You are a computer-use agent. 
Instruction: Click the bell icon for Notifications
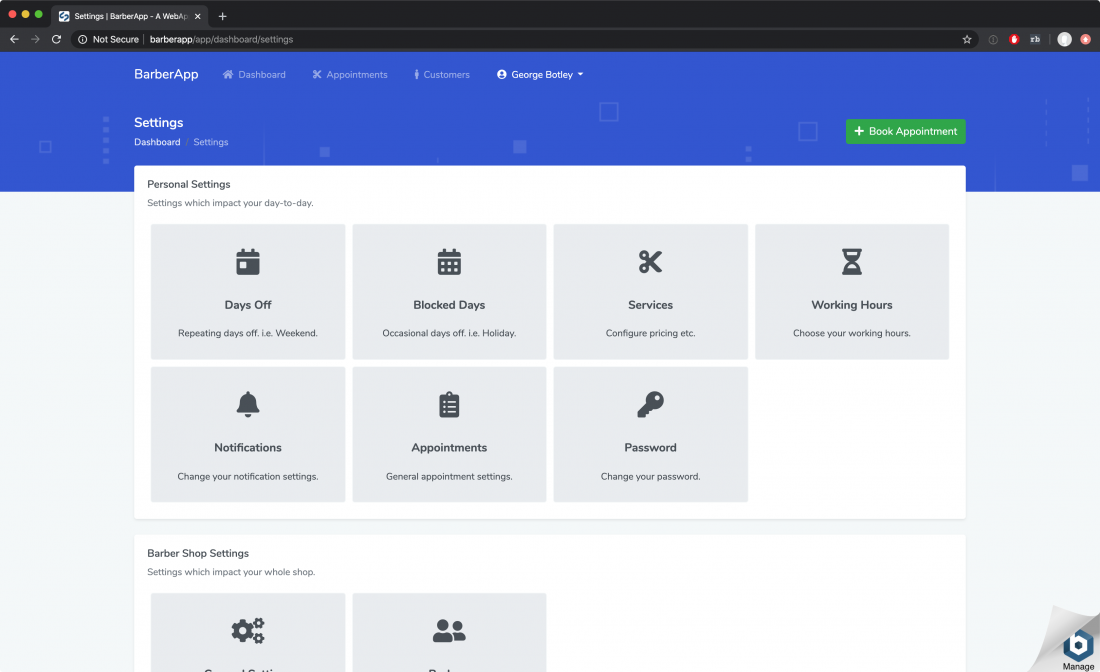tap(247, 404)
